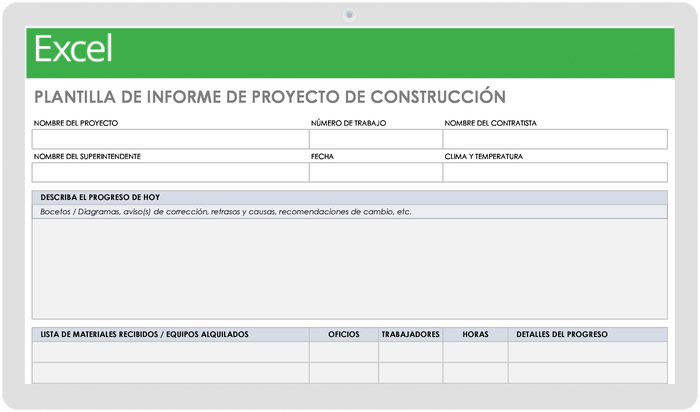
Task: Select the Clima y Temperatura field
Action: click(554, 172)
